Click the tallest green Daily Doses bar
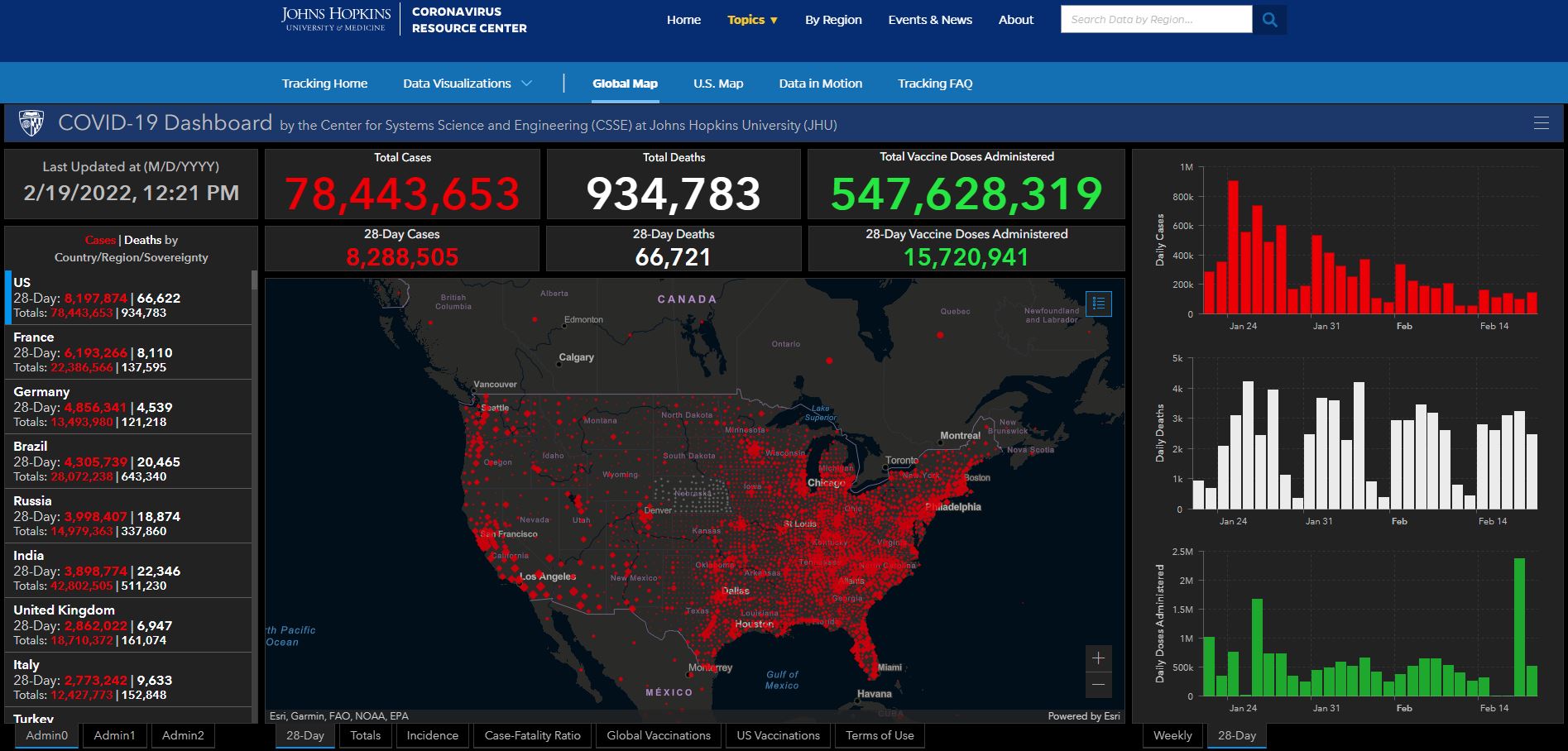Image resolution: width=1568 pixels, height=751 pixels. pyautogui.click(x=1519, y=627)
